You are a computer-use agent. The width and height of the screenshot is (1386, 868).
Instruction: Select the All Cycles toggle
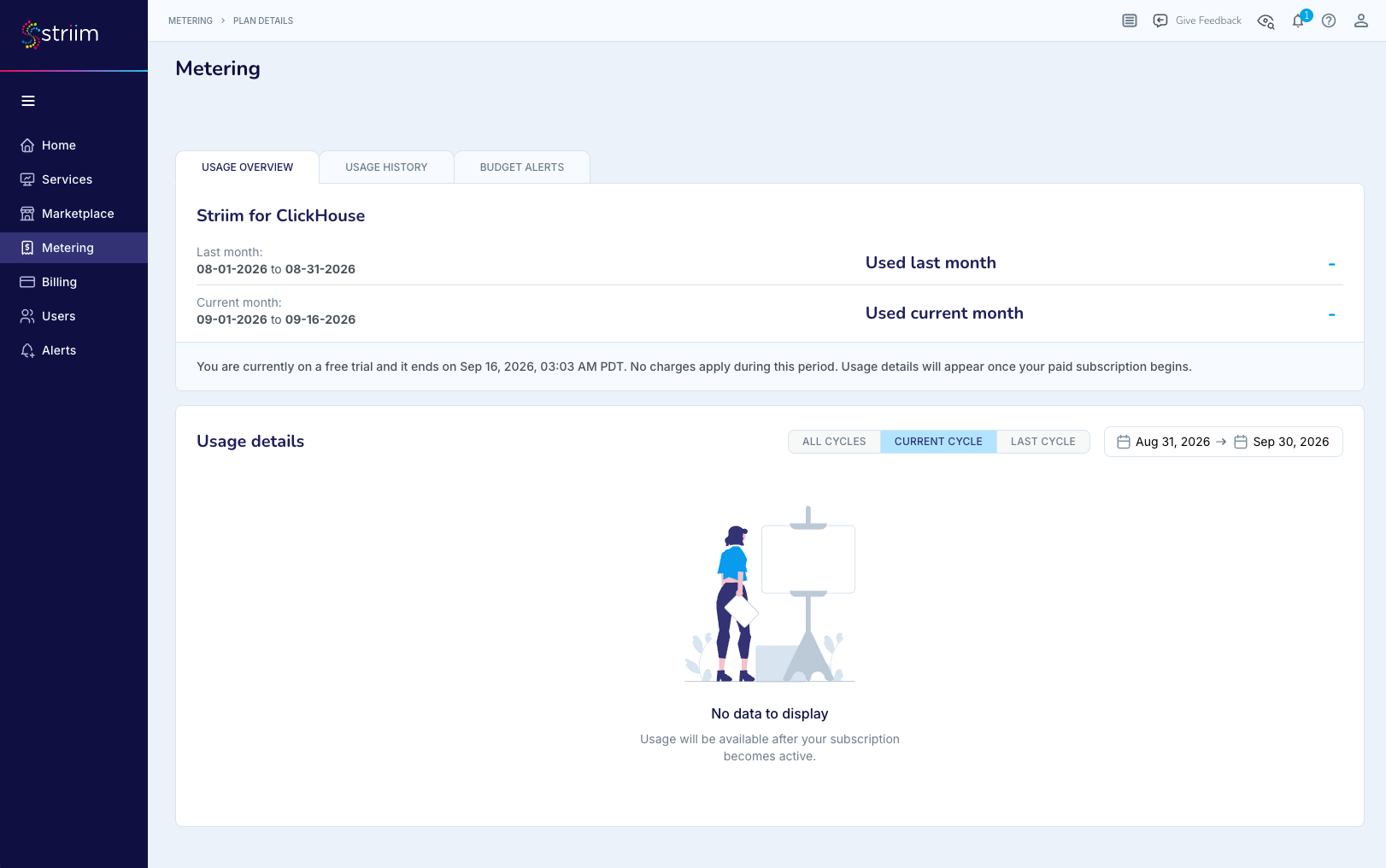click(x=834, y=442)
